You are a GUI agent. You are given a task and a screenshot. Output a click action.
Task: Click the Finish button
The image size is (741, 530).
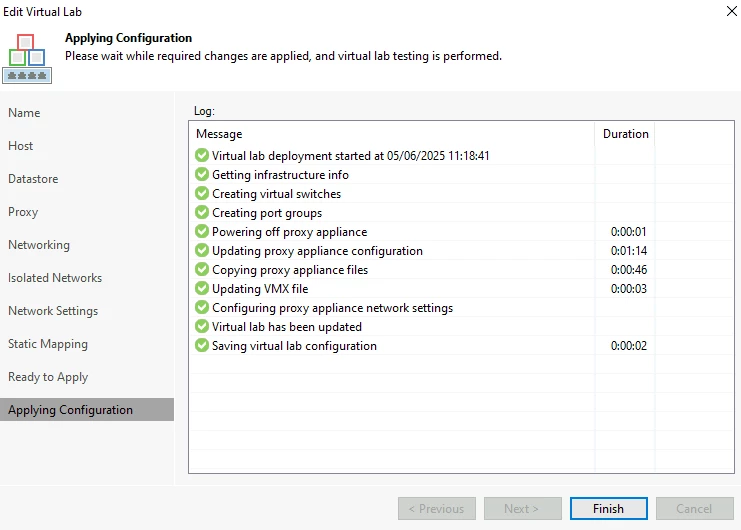(x=609, y=509)
